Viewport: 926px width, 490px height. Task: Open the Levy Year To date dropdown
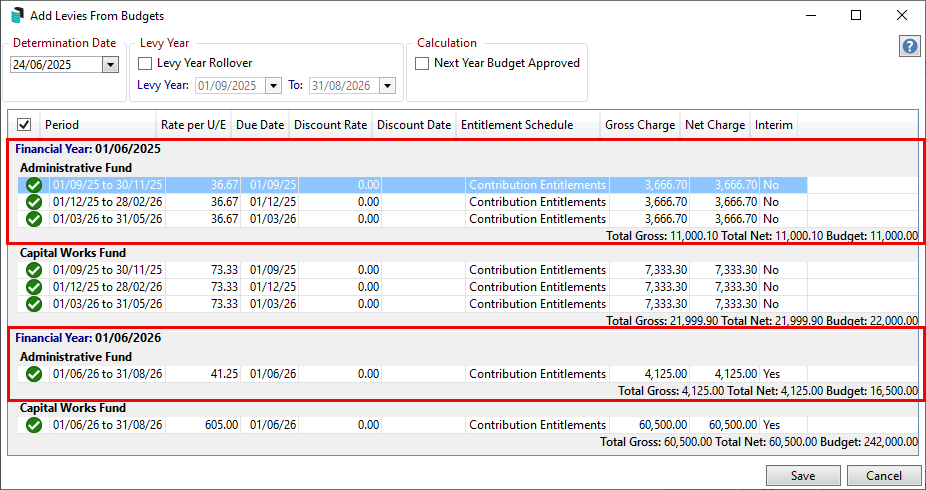[x=387, y=86]
